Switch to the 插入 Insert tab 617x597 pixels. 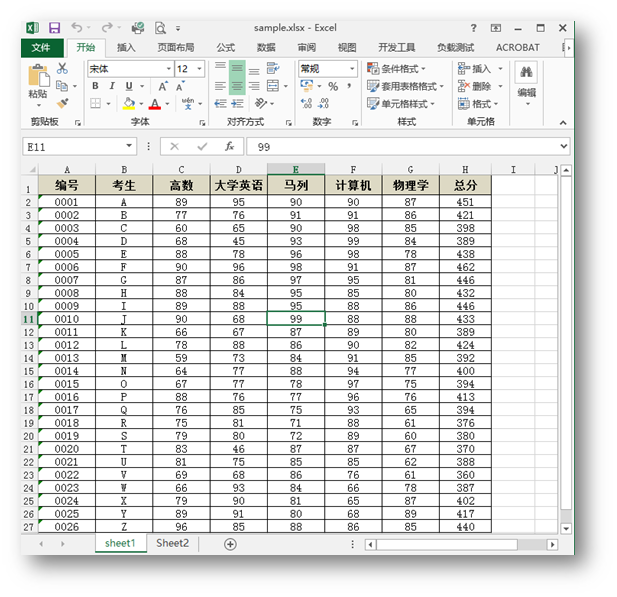(126, 48)
